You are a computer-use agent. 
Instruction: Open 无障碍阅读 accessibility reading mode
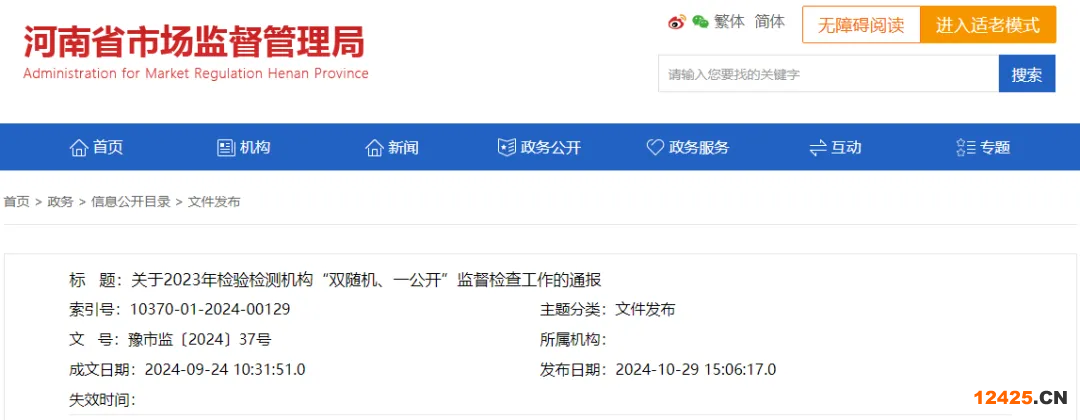click(x=861, y=25)
